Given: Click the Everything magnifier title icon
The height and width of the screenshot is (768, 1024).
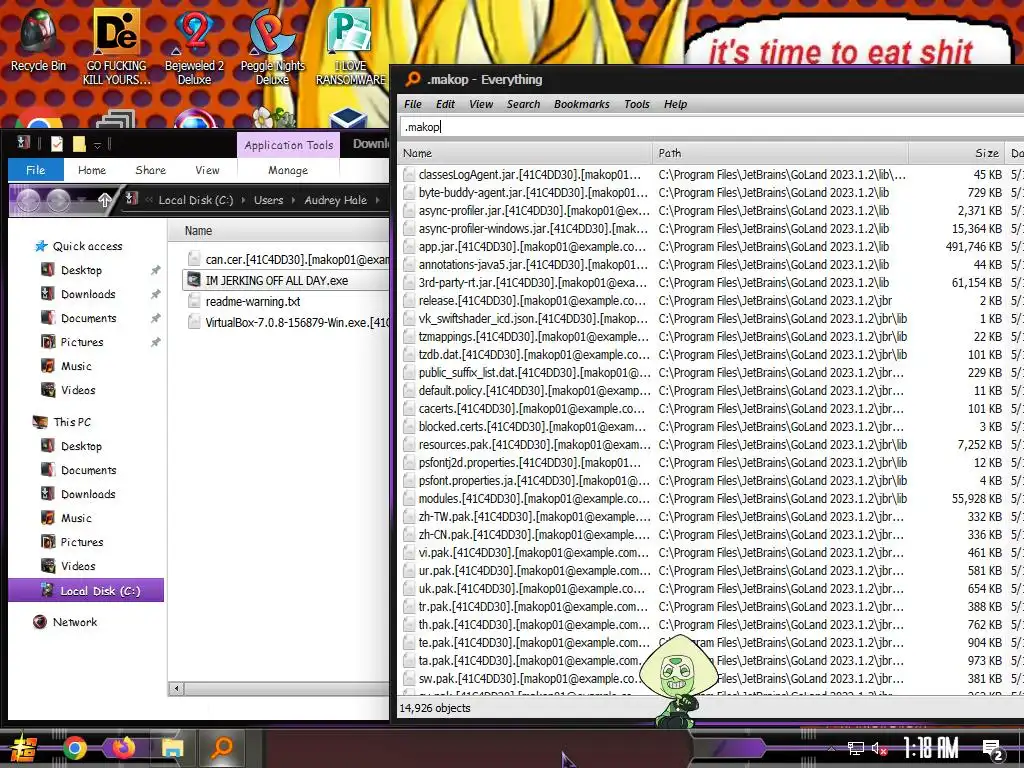Looking at the screenshot, I should [413, 80].
